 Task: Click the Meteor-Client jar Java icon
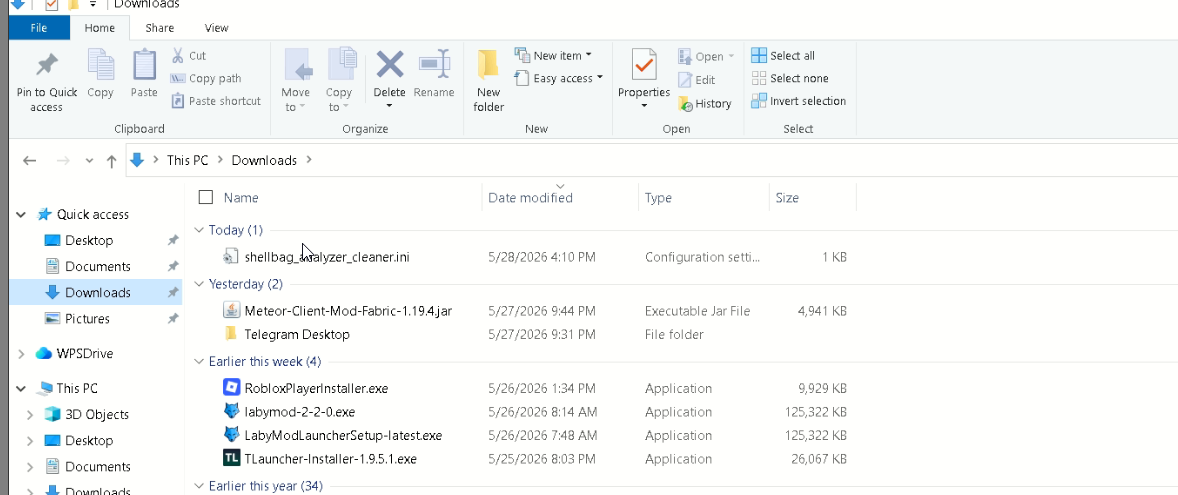(231, 310)
